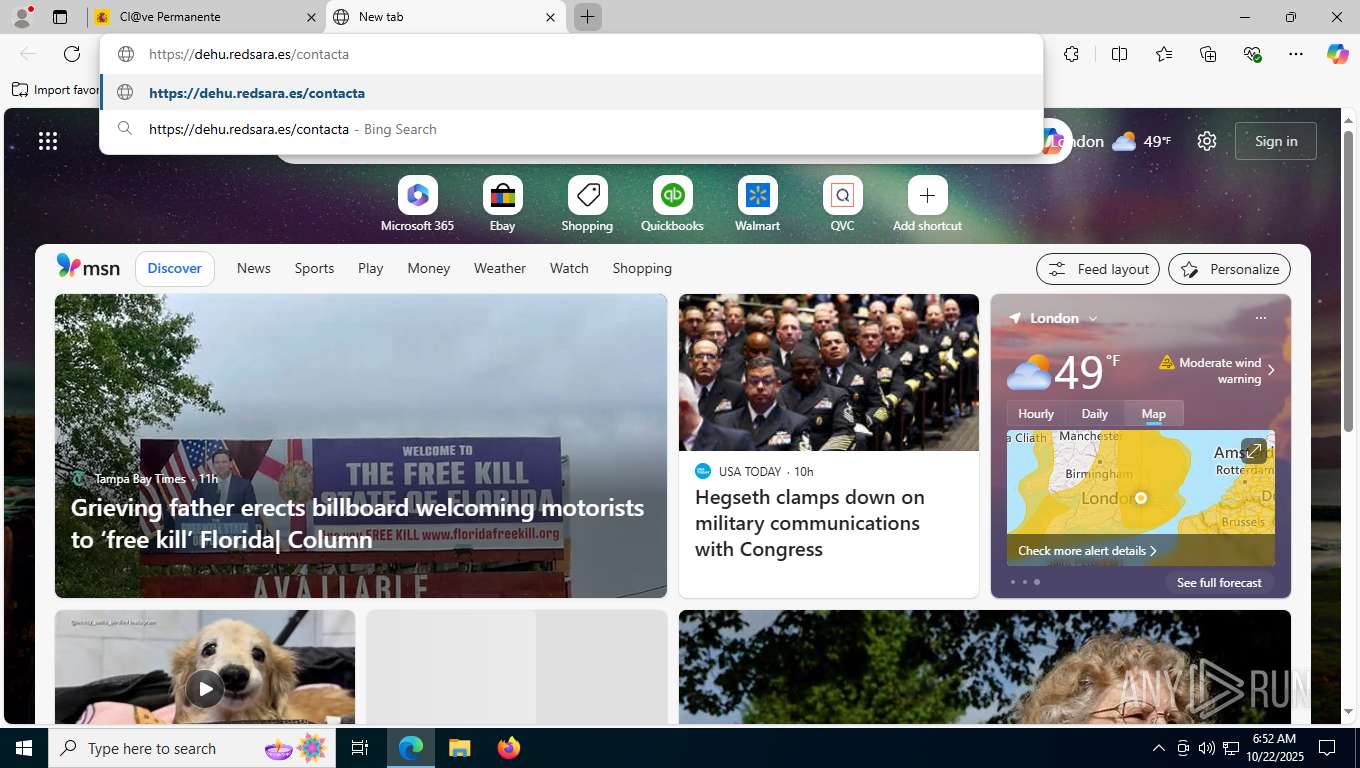Toggle split screen icon in toolbar
Viewport: 1360px width, 768px height.
pyautogui.click(x=1120, y=54)
